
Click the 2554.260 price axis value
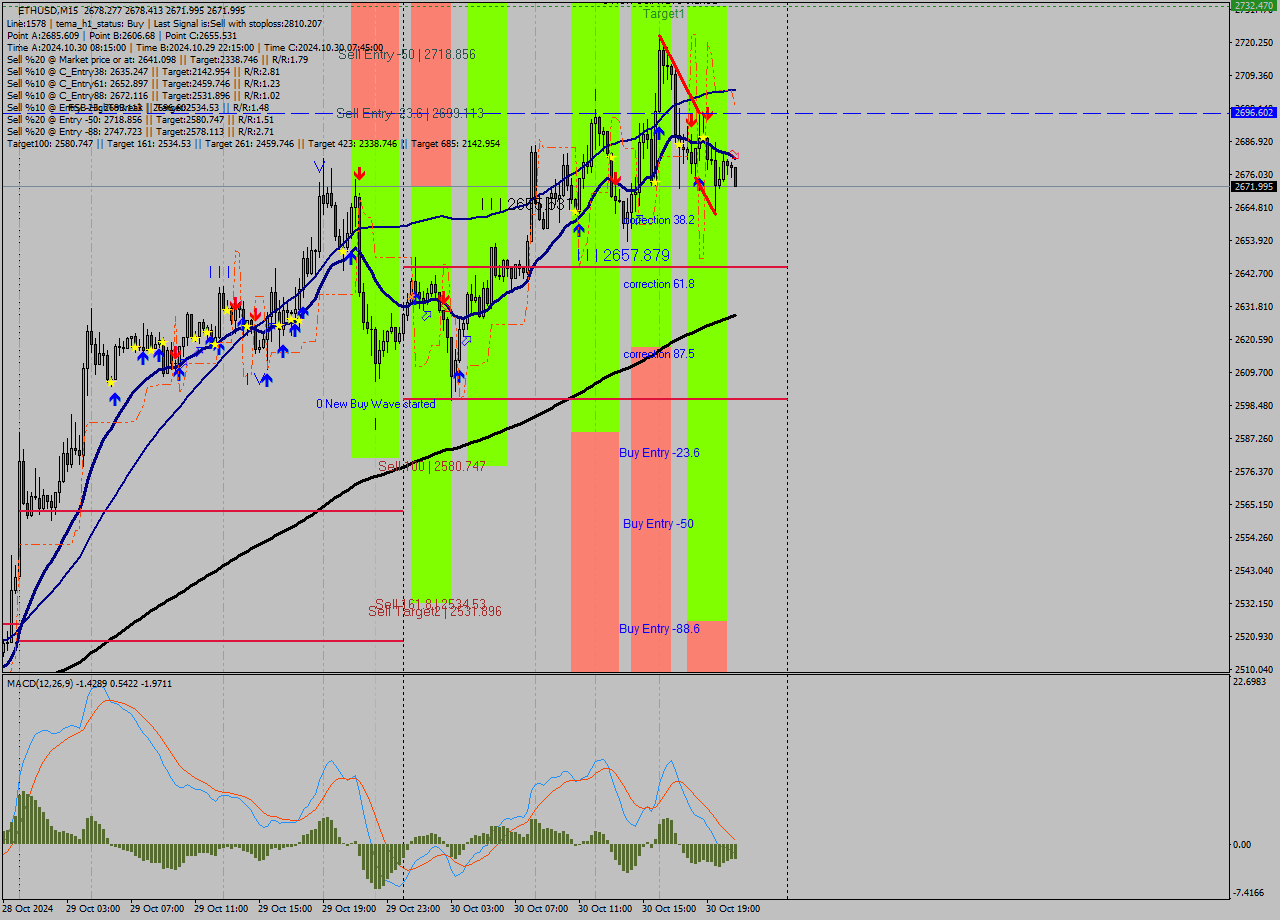click(x=1254, y=537)
